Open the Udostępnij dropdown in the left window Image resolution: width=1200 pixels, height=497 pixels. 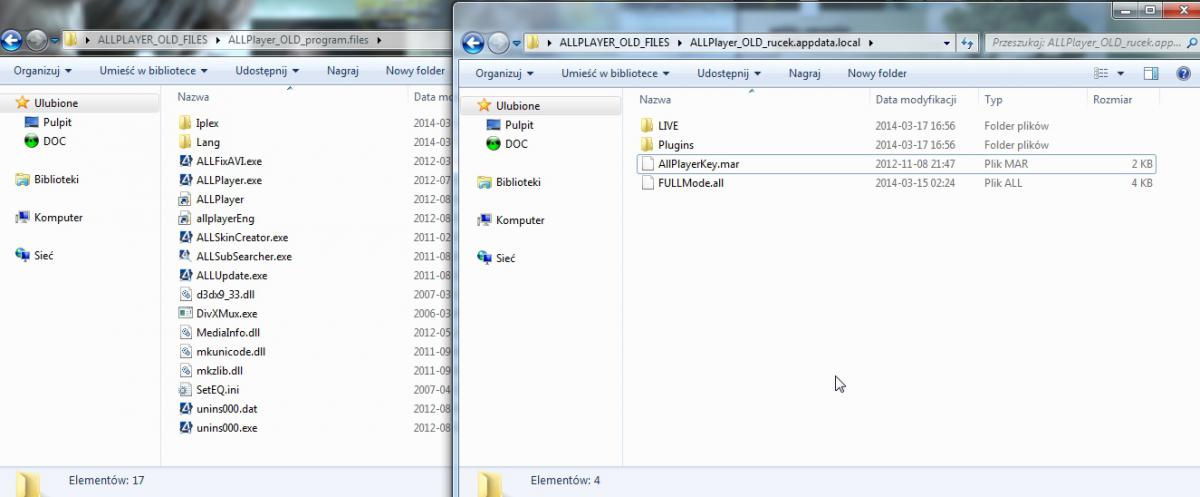coord(268,71)
